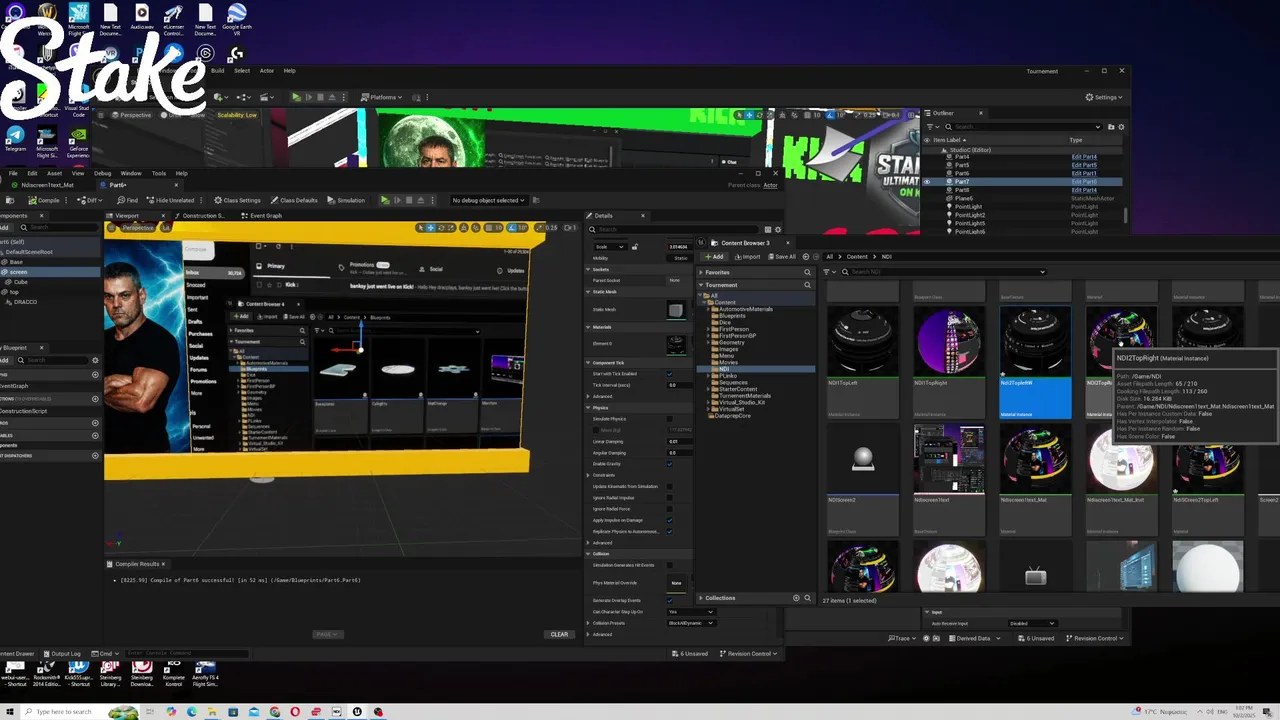Image resolution: width=1280 pixels, height=720 pixels.
Task: Toggle Enable Gravity checkbox
Action: point(670,464)
